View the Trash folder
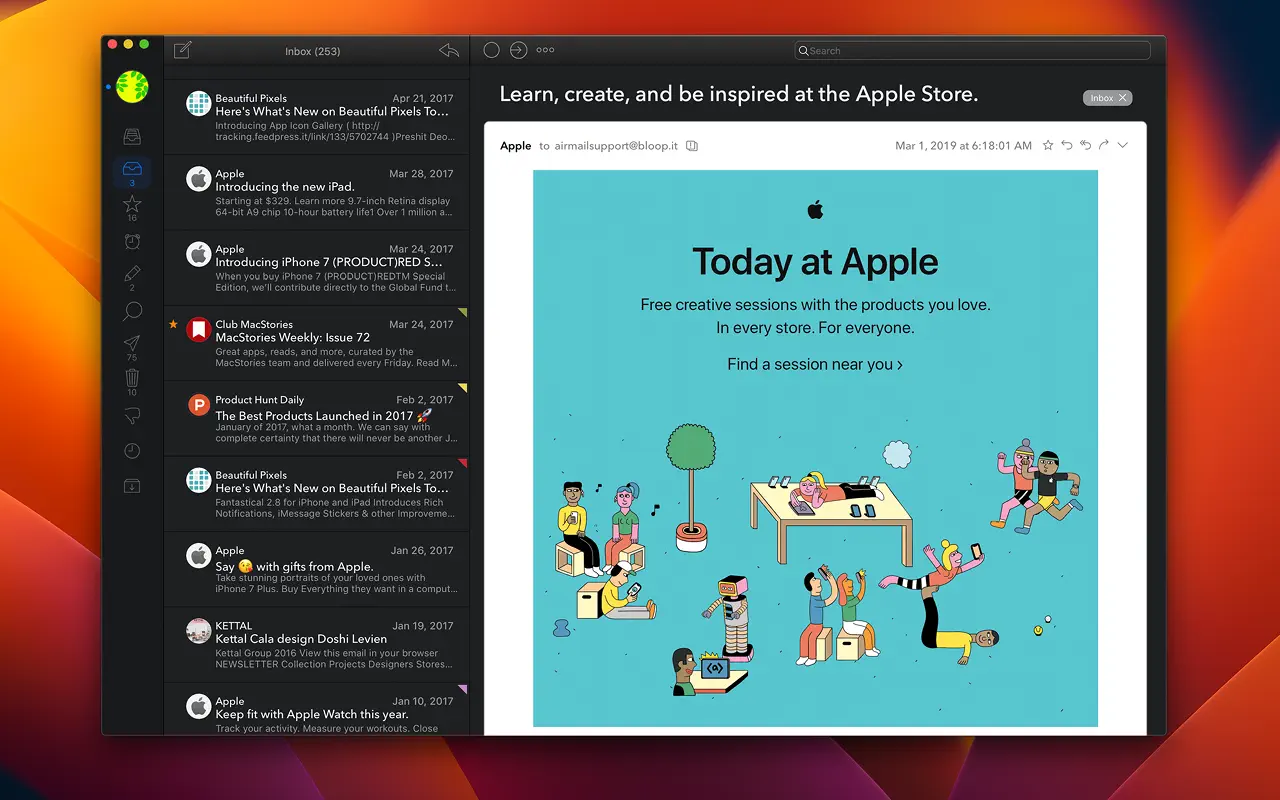 (x=132, y=378)
